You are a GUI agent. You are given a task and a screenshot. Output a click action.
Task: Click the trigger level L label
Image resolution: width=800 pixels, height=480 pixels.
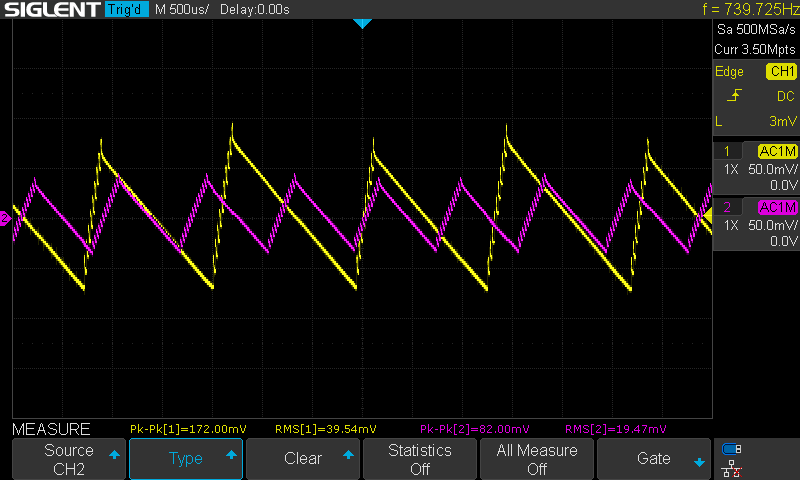(x=718, y=121)
